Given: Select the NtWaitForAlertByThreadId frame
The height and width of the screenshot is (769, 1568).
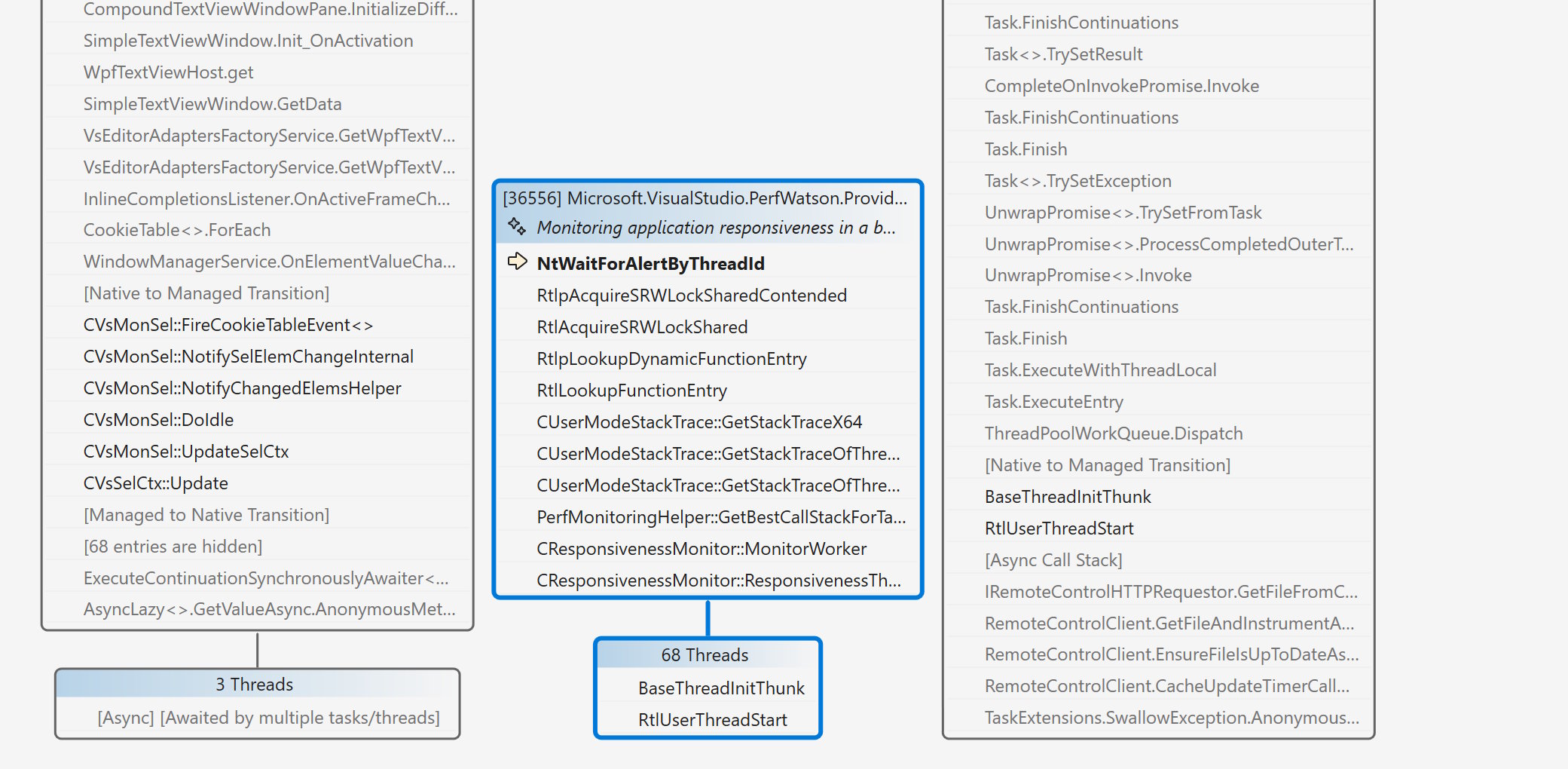Looking at the screenshot, I should [x=650, y=264].
